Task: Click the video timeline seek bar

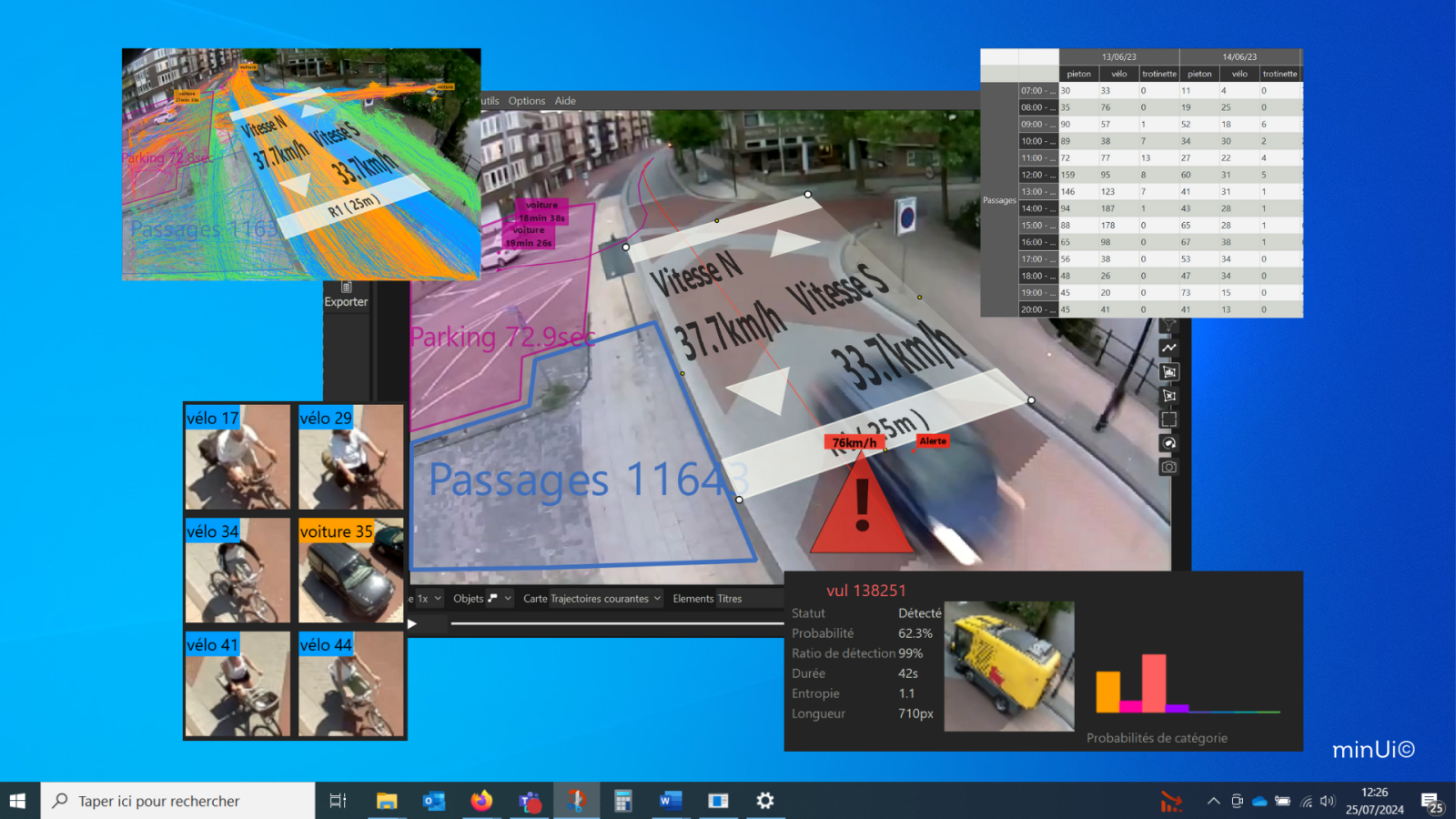Action: [617, 624]
